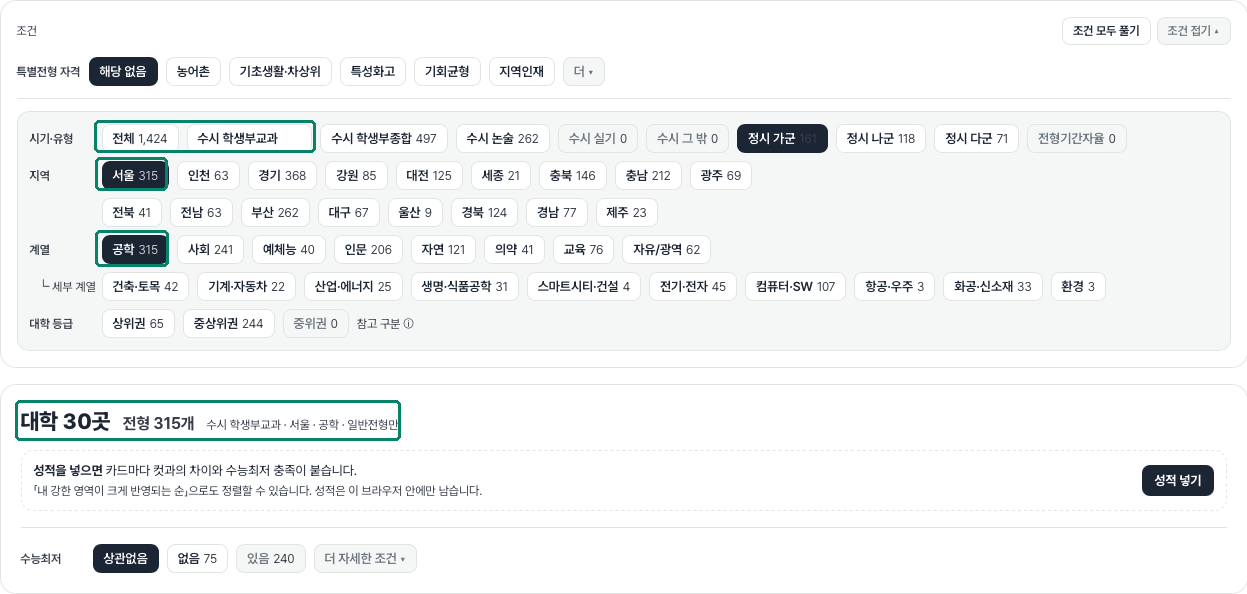Pick the 강원 85 region chip
This screenshot has width=1247, height=594.
click(x=356, y=176)
